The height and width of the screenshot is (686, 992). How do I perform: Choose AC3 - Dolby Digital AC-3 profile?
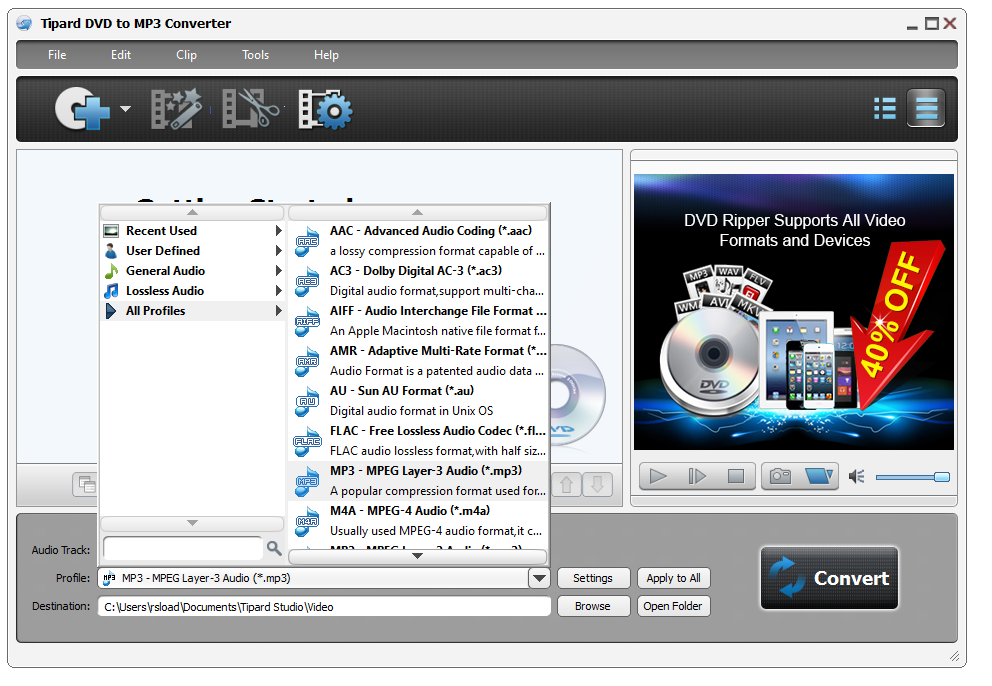418,281
